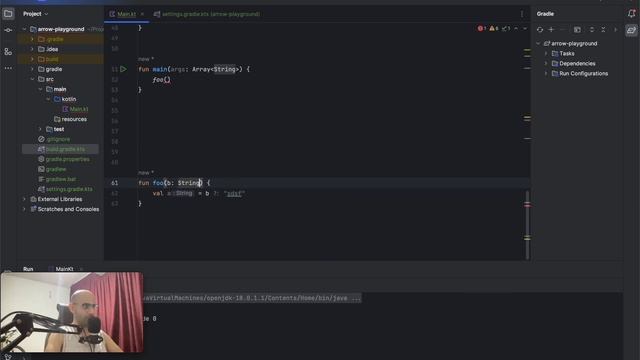This screenshot has height=360, width=640.
Task: Click the Execute Gradle Task icon
Action: point(577,30)
